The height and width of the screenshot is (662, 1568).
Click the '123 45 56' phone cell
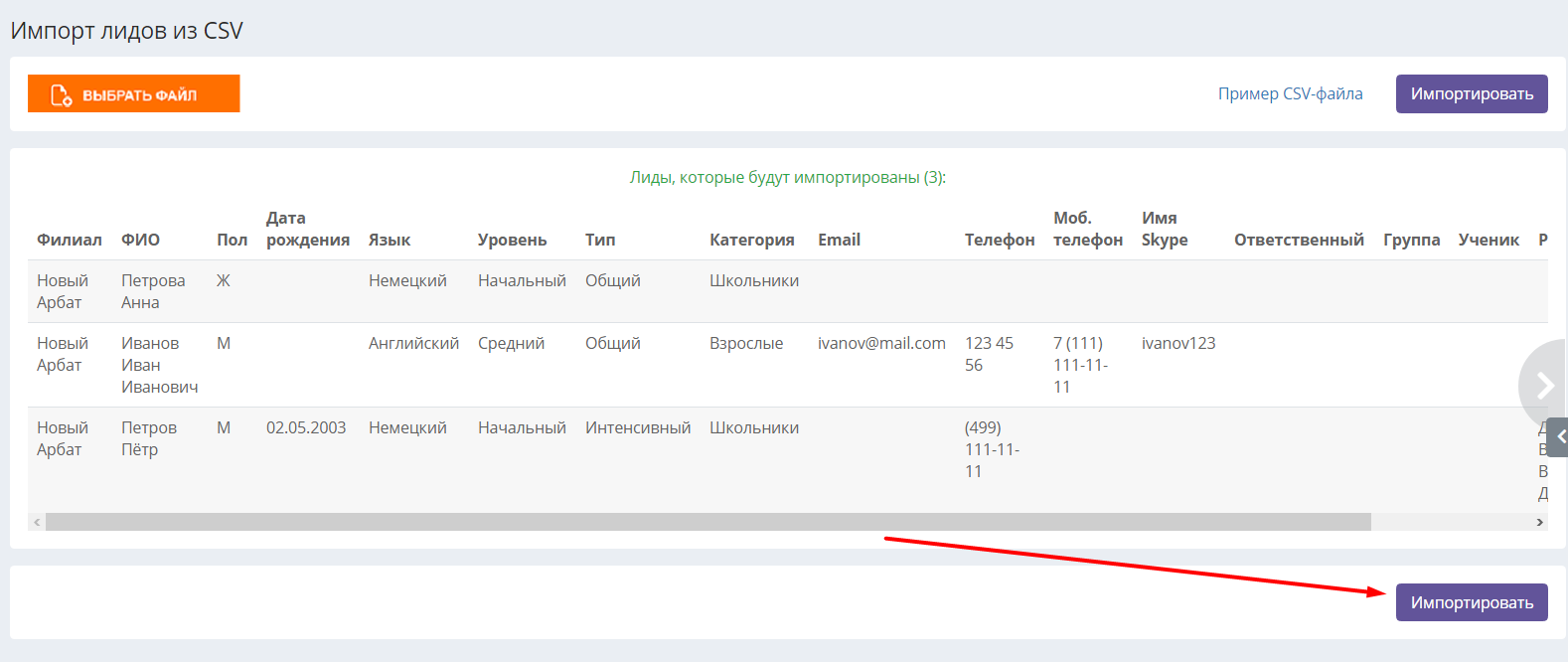tap(990, 354)
